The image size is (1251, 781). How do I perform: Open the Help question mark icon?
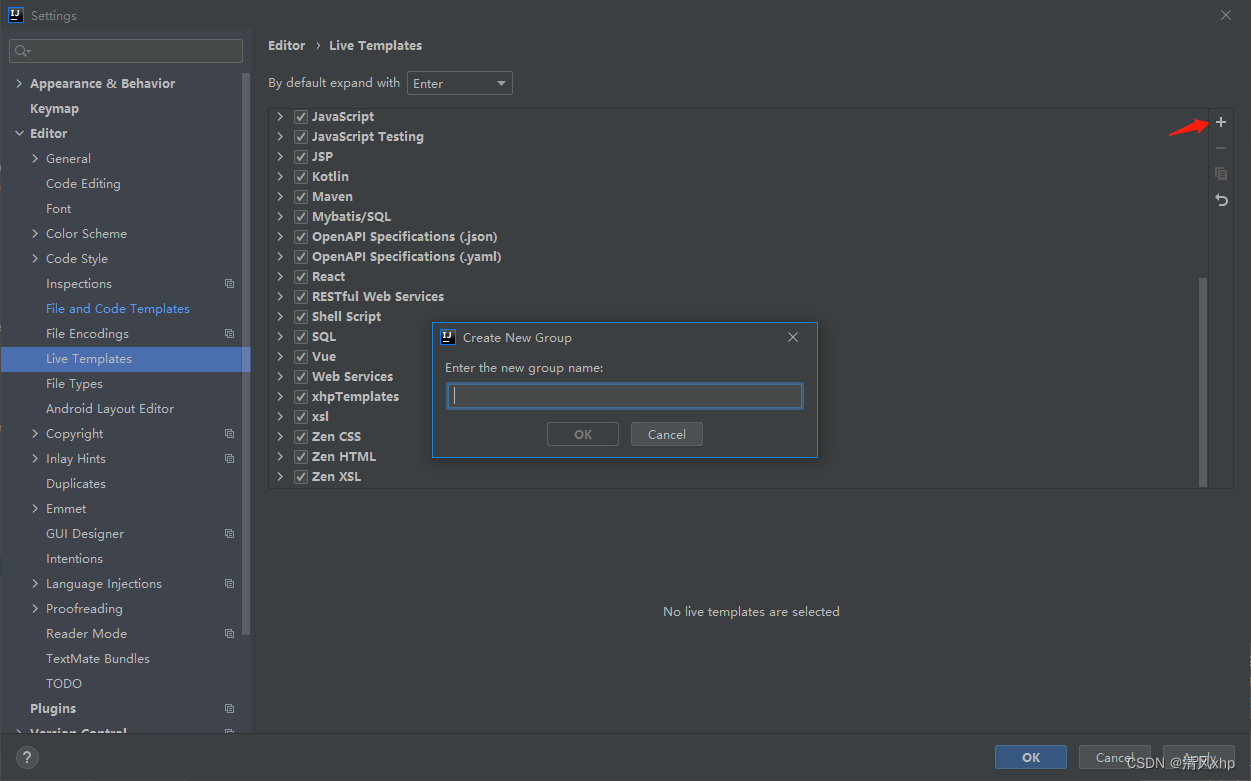[27, 757]
